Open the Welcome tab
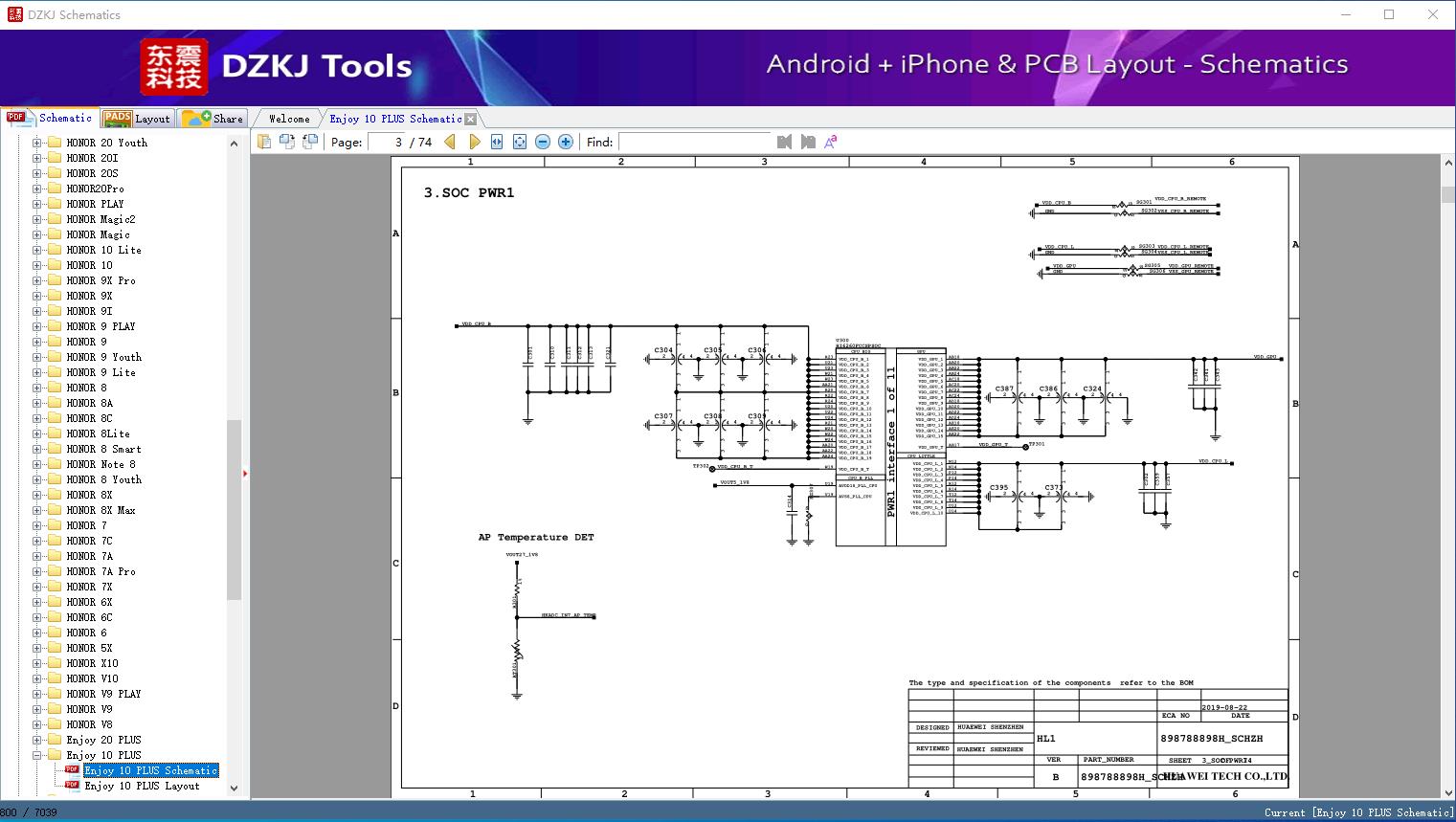The image size is (1456, 822). (289, 119)
